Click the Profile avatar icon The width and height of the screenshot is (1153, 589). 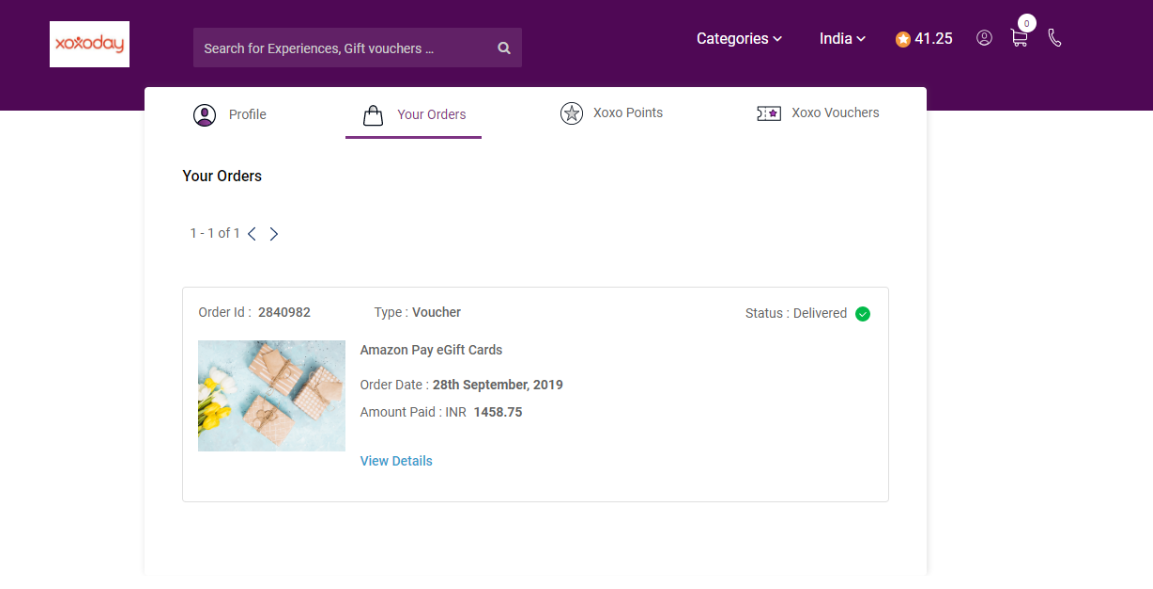(x=204, y=115)
